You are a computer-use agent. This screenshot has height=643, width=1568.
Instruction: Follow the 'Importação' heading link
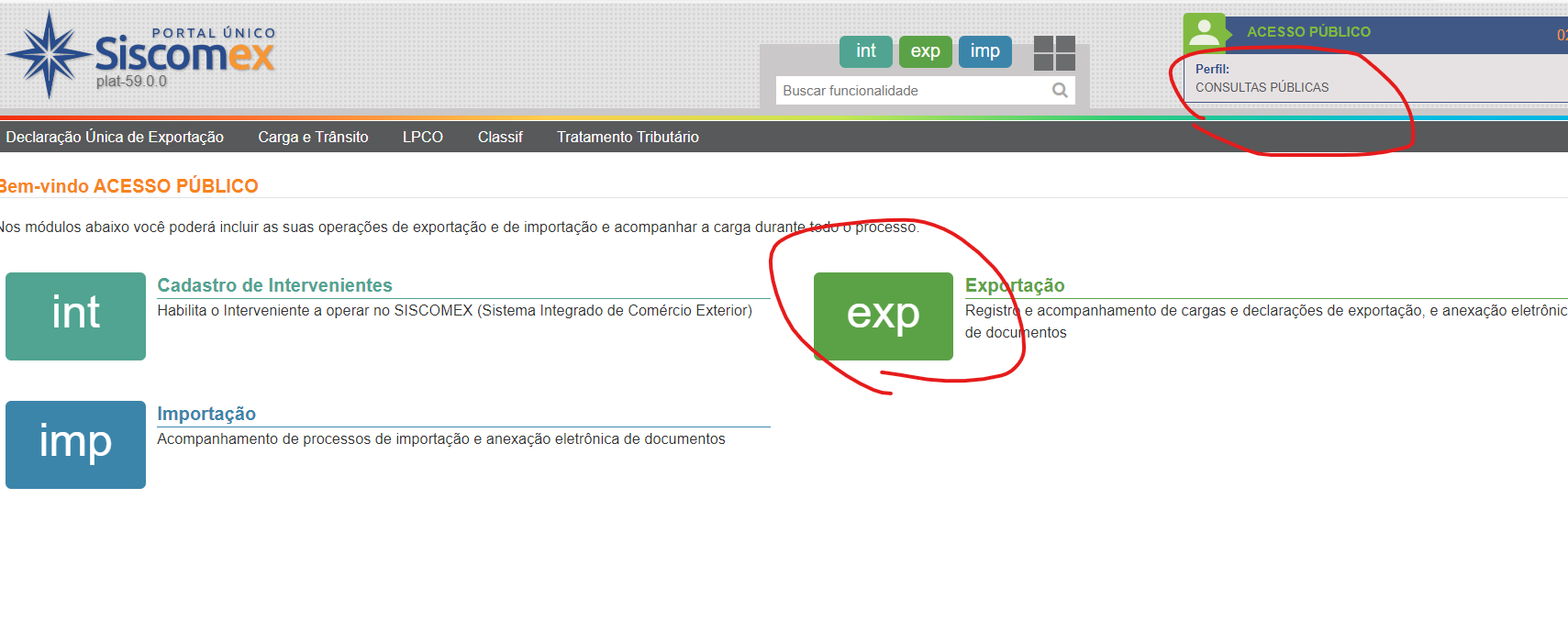pyautogui.click(x=206, y=414)
